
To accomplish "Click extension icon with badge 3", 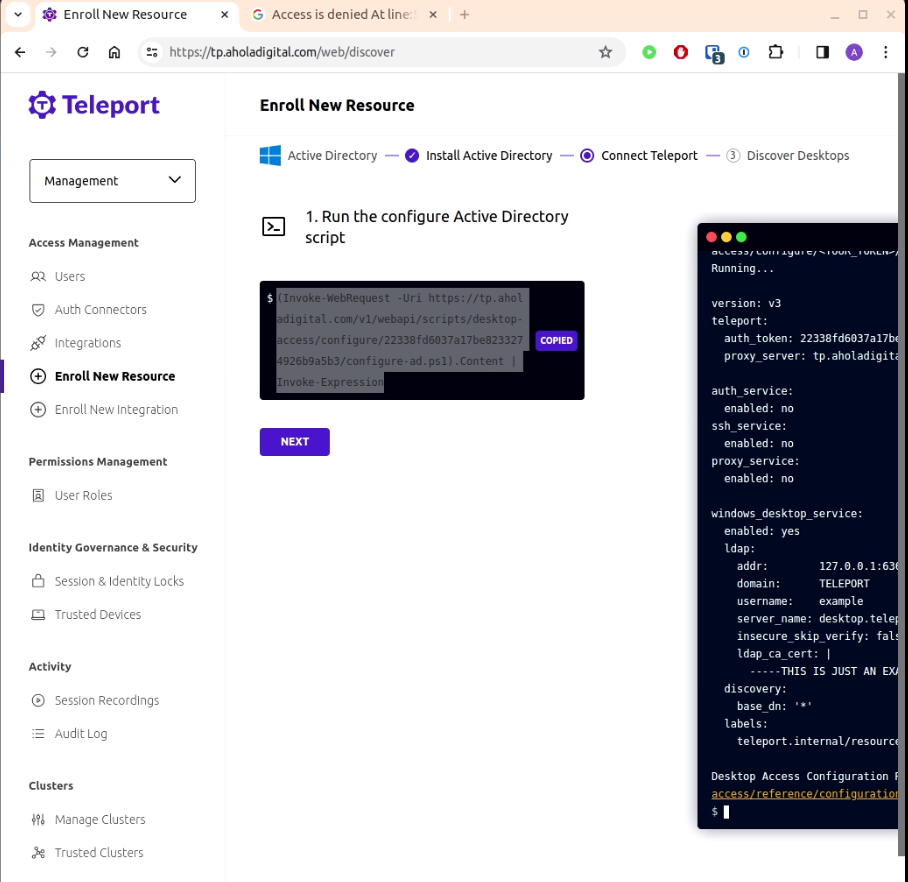I will coord(713,54).
